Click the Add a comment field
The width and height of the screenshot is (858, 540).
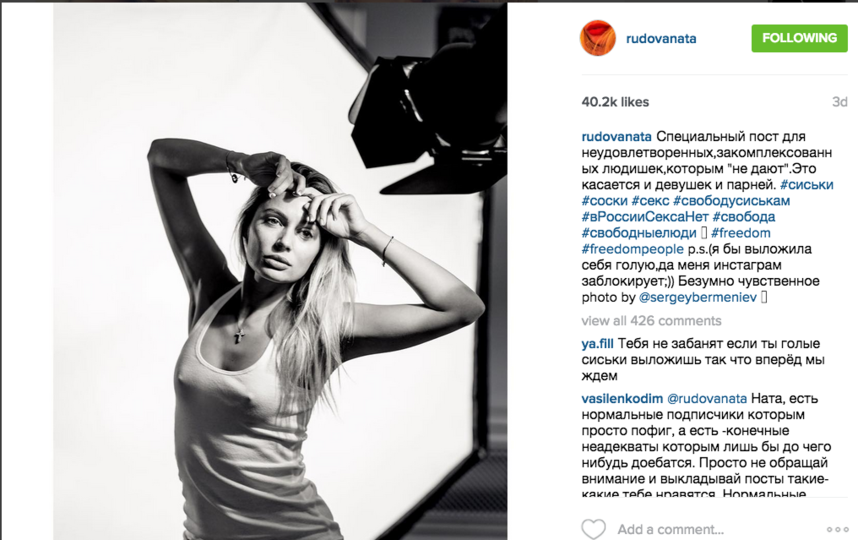670,529
